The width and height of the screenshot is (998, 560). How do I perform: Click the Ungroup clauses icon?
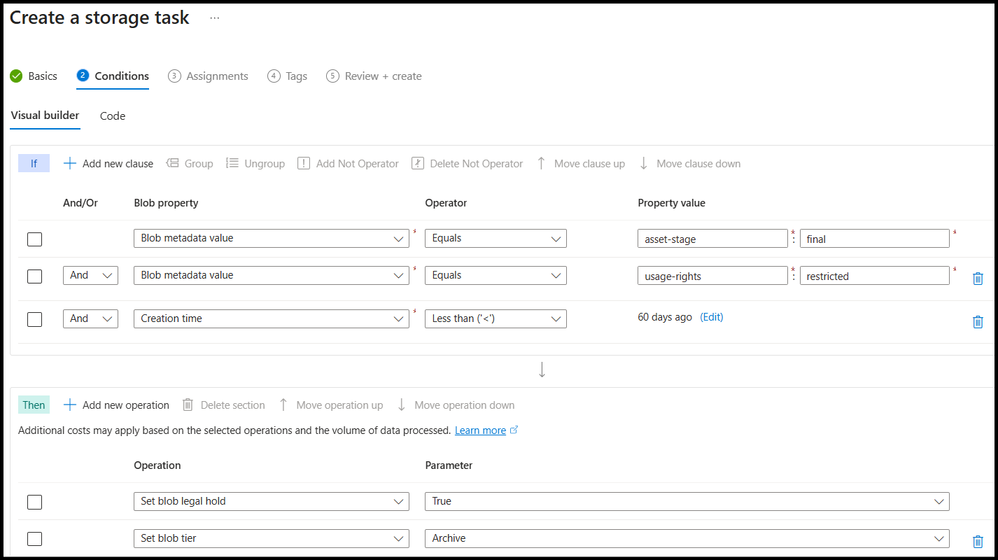point(233,164)
